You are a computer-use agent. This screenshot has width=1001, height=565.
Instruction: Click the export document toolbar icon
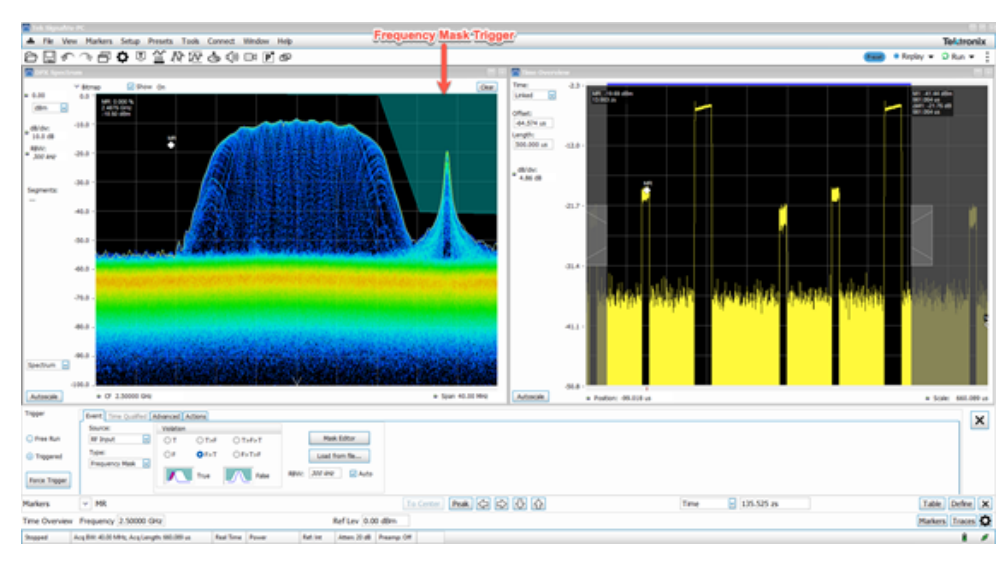point(269,57)
